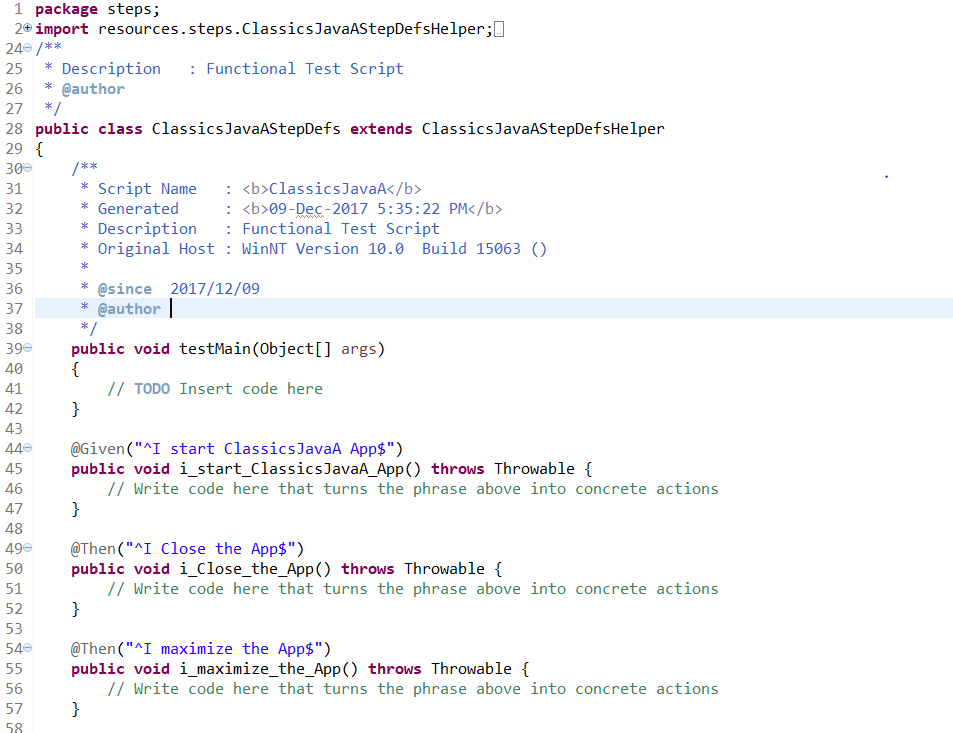Click the blue marker beside the Javadoc comment

(886, 174)
